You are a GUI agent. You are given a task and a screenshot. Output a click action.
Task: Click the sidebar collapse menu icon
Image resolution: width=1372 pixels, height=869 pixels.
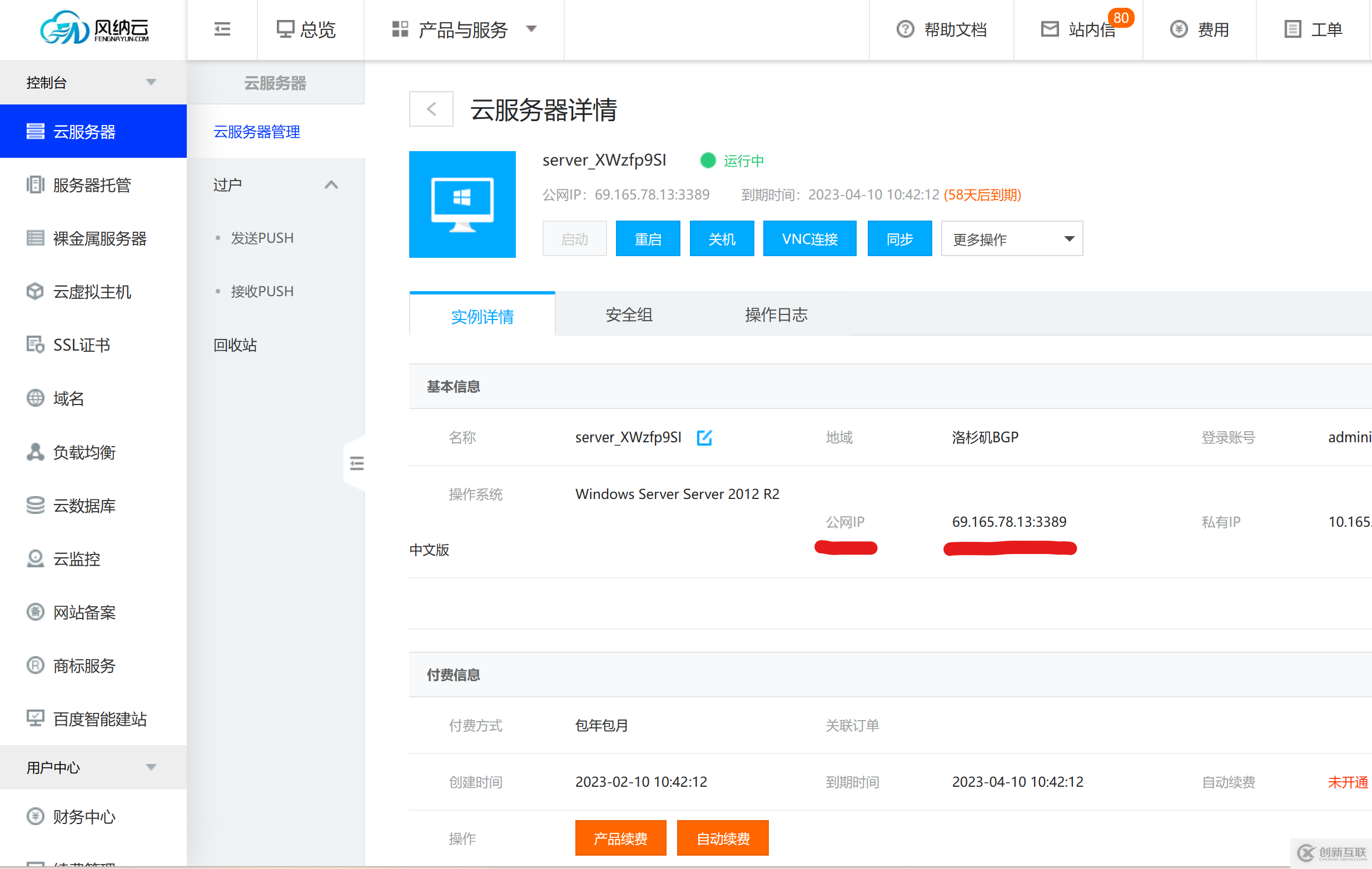click(x=222, y=29)
